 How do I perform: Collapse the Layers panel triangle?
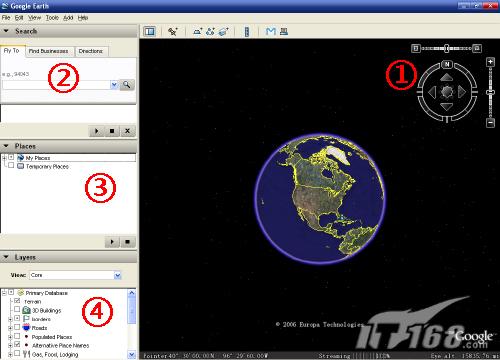[6, 257]
